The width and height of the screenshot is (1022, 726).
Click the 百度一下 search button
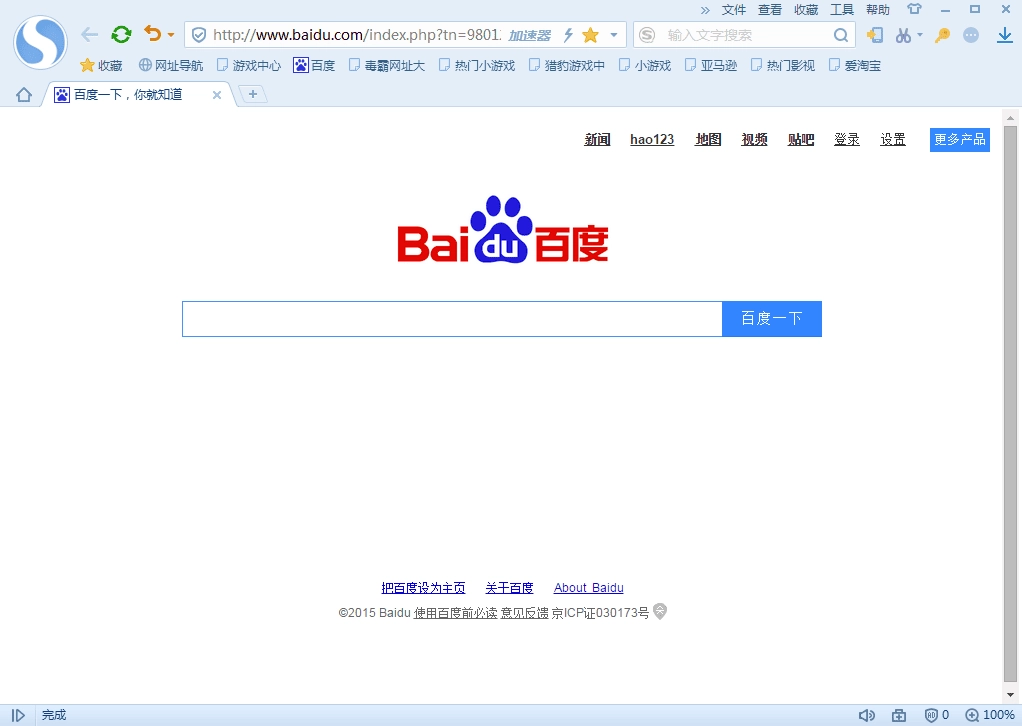[772, 319]
